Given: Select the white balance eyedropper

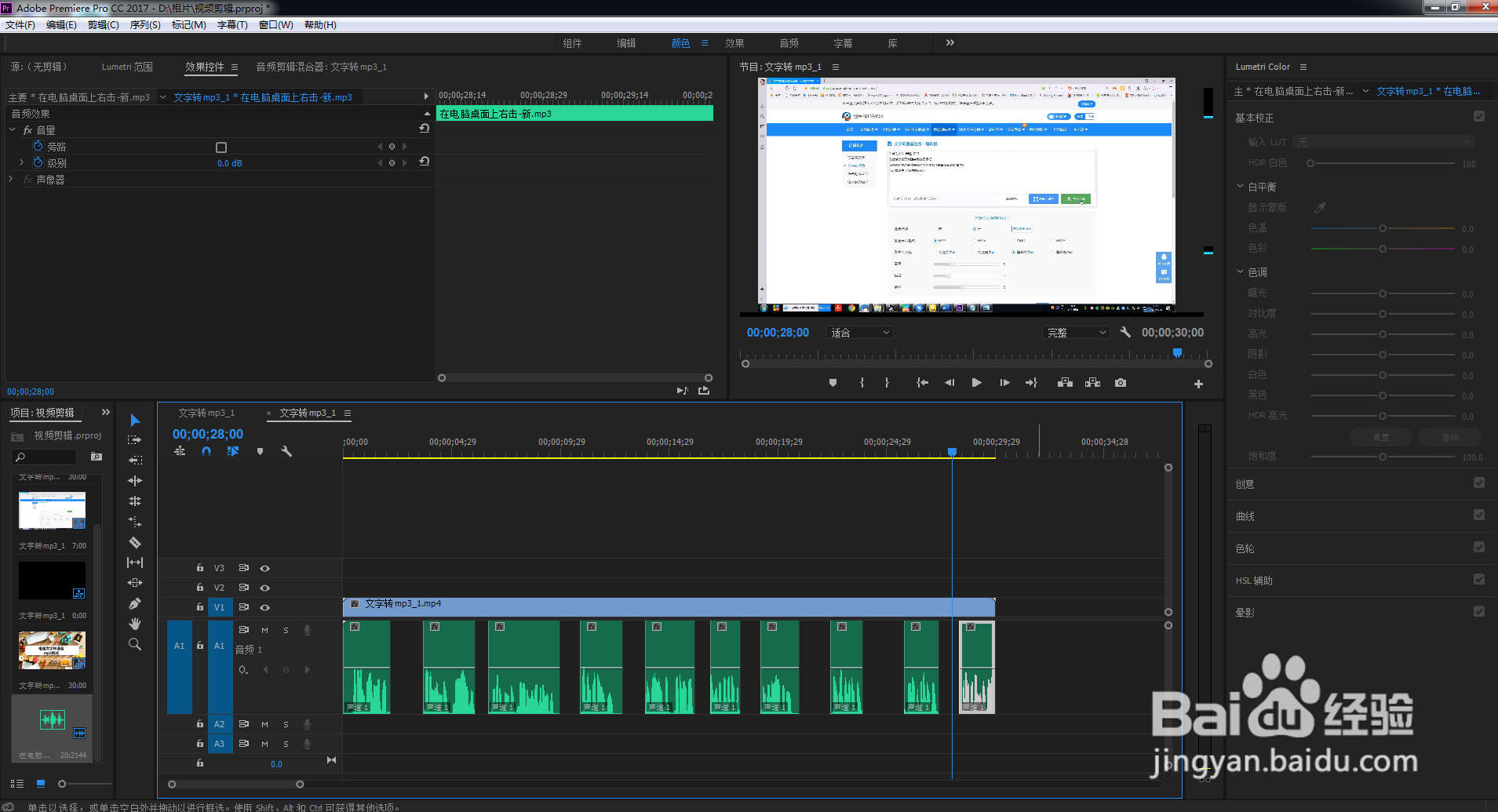Looking at the screenshot, I should [x=1320, y=208].
